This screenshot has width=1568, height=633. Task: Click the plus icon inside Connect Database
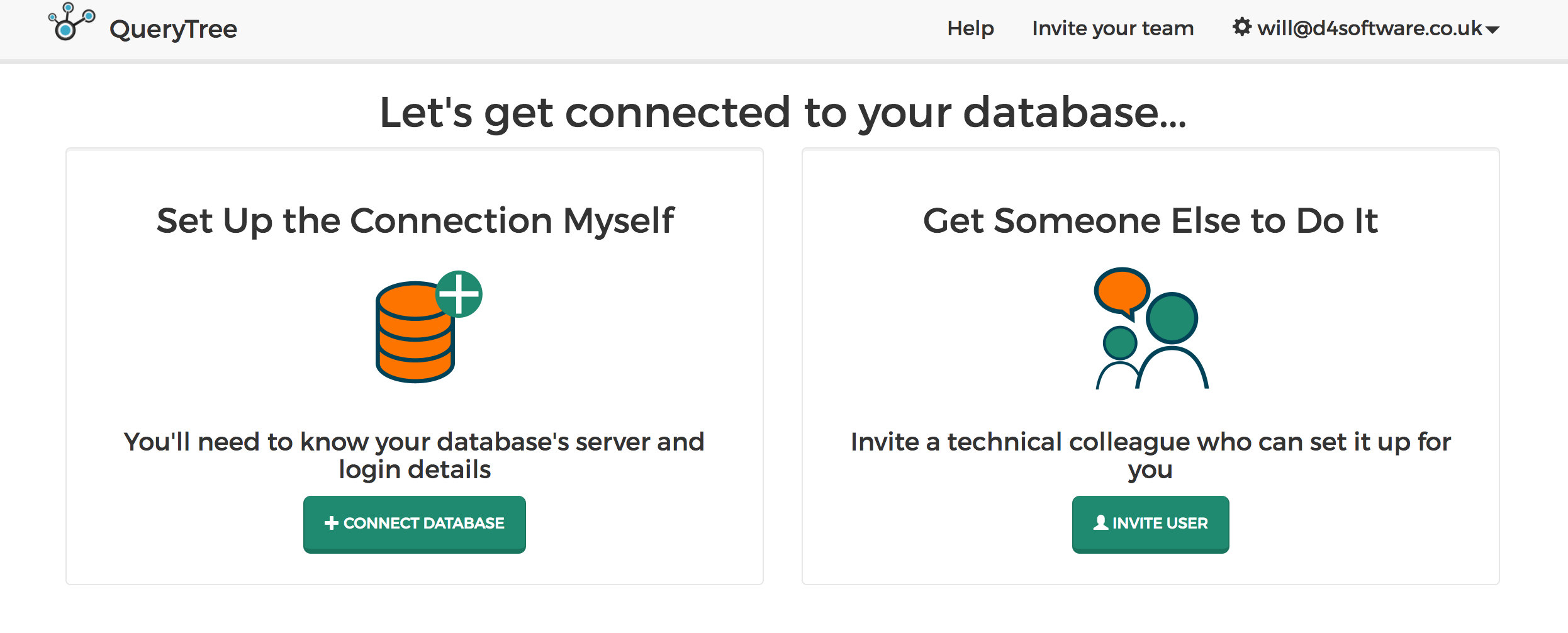[x=331, y=523]
